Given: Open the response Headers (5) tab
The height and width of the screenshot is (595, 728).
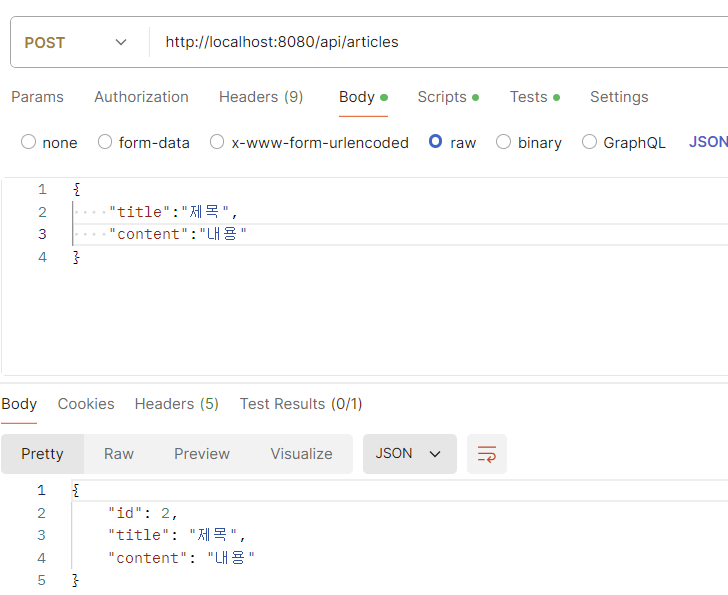Looking at the screenshot, I should 176,404.
